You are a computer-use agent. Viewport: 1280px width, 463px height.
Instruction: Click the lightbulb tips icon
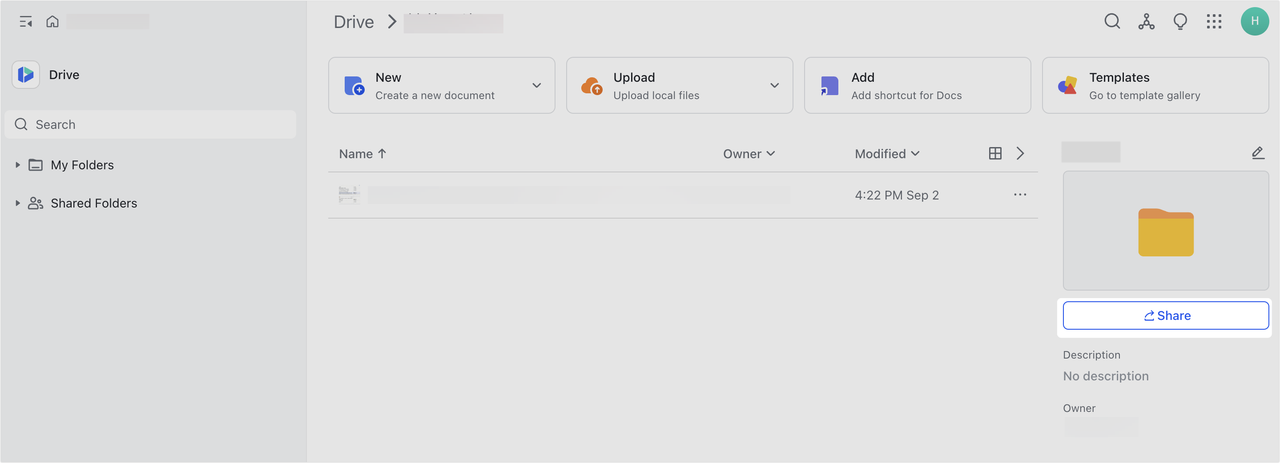click(1180, 21)
